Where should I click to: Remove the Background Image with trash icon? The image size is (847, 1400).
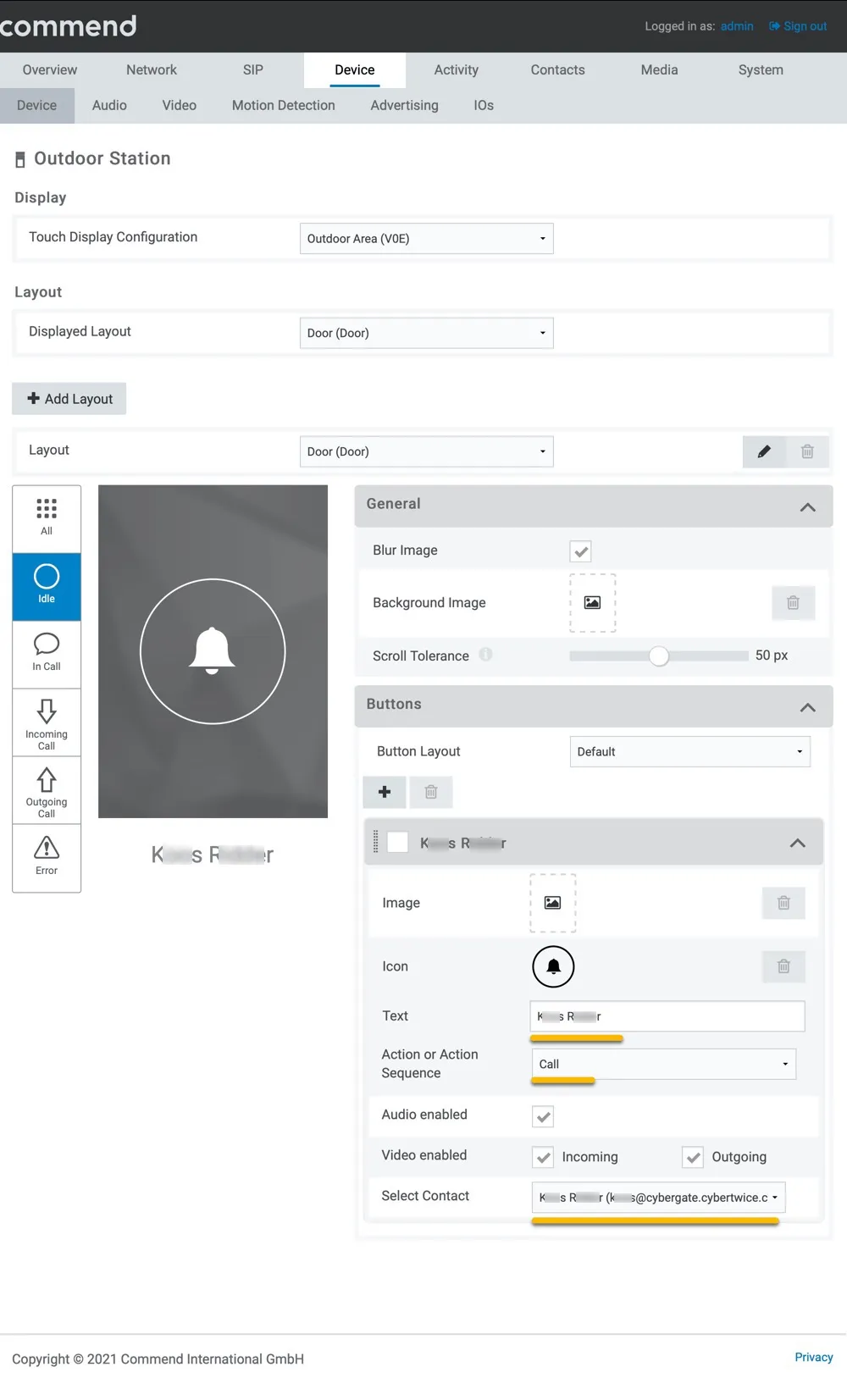(x=793, y=603)
